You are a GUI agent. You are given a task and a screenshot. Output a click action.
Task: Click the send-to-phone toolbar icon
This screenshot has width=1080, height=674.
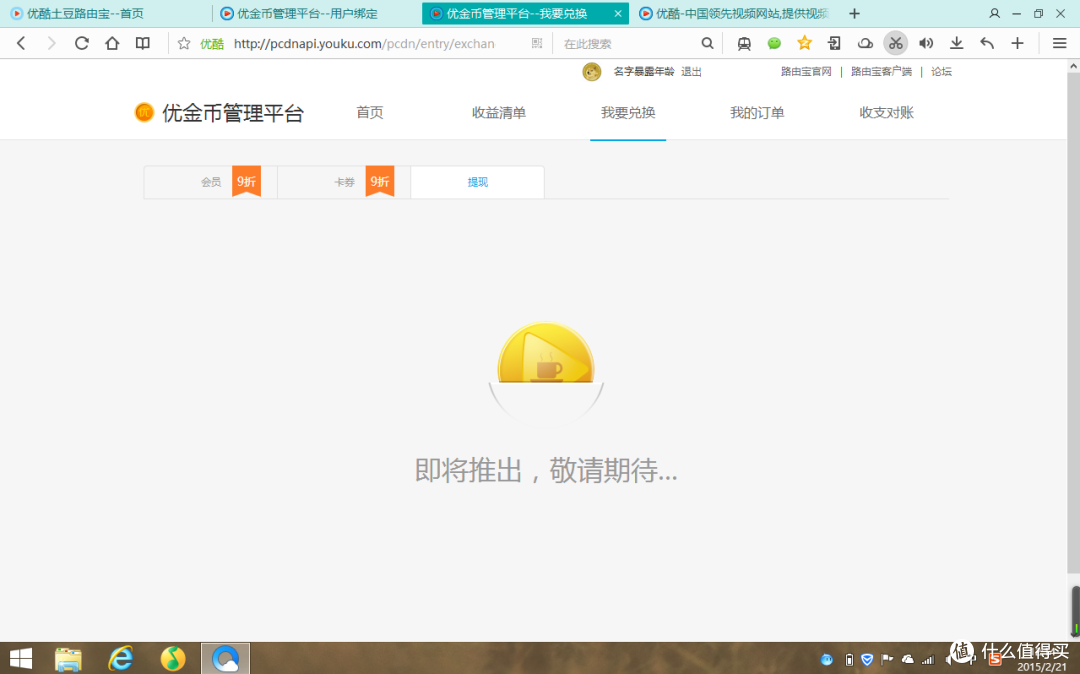tap(835, 43)
